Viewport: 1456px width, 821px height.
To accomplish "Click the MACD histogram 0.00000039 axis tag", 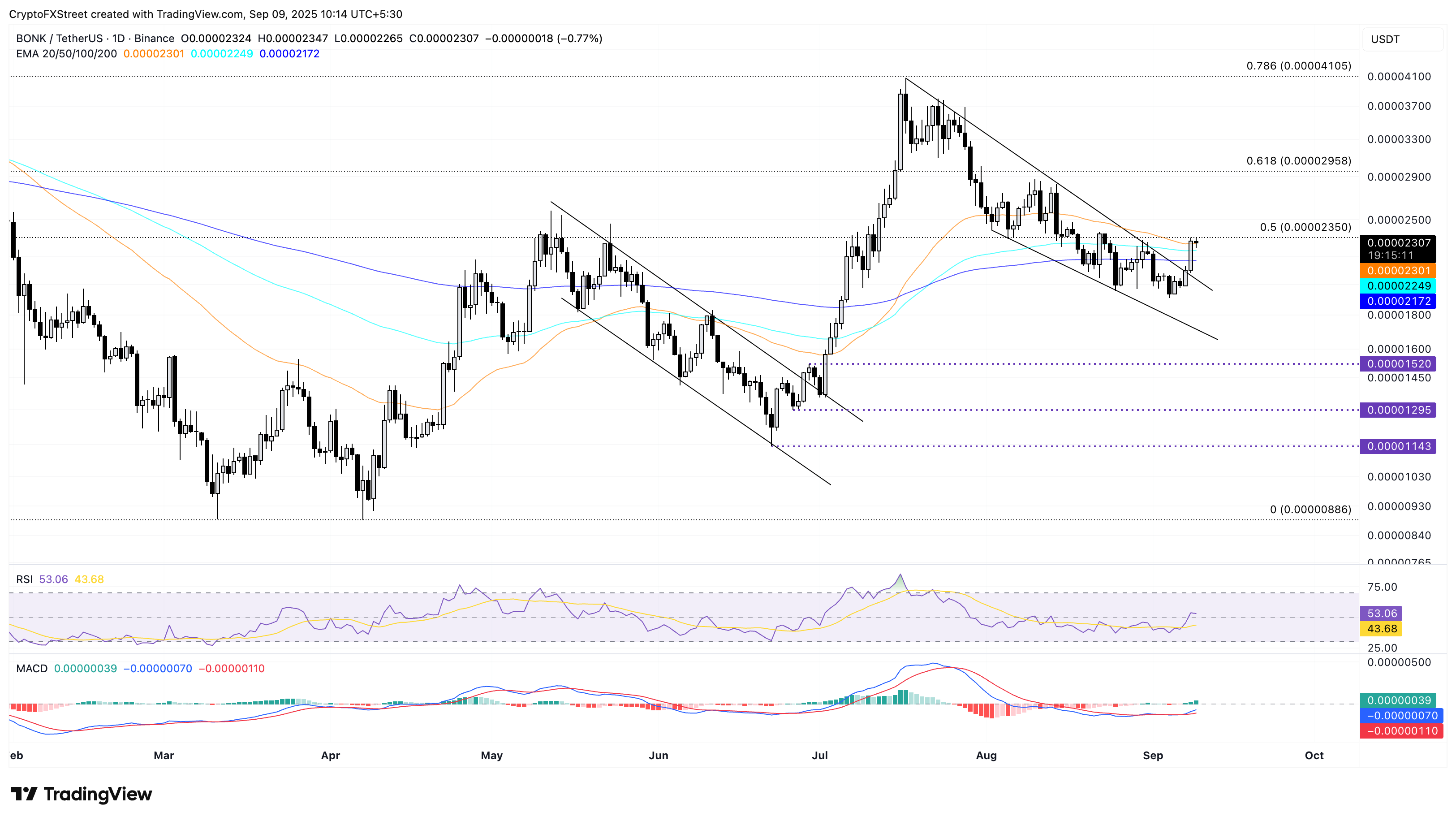I will click(1398, 700).
